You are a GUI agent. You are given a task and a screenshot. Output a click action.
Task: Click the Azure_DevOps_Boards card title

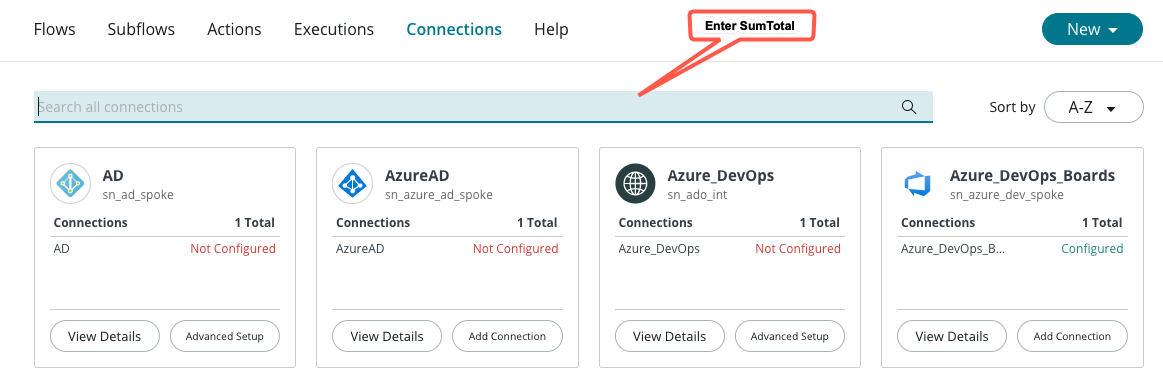click(x=1032, y=176)
